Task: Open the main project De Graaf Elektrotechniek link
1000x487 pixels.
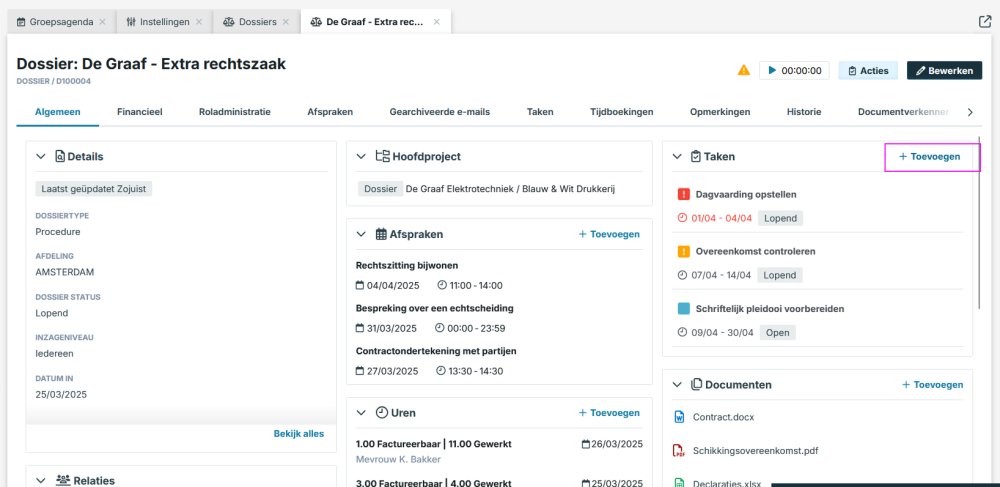Action: pos(510,189)
